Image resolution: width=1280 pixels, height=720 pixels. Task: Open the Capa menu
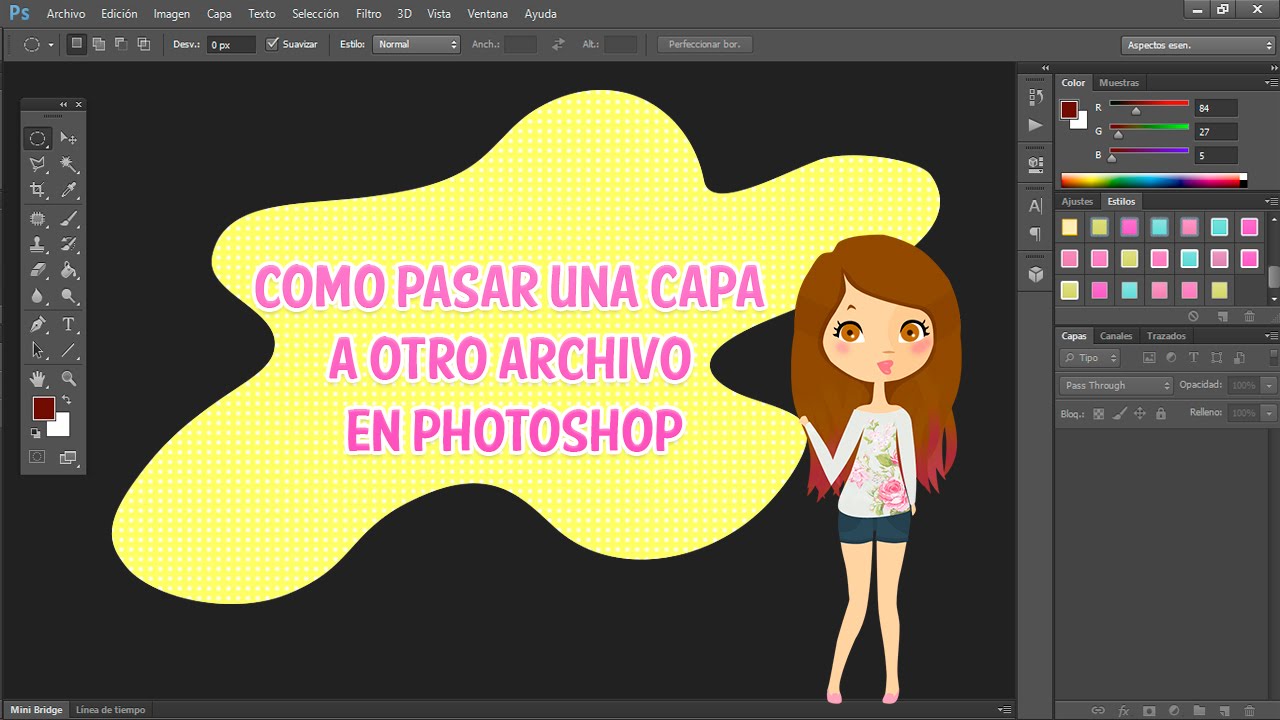point(219,14)
